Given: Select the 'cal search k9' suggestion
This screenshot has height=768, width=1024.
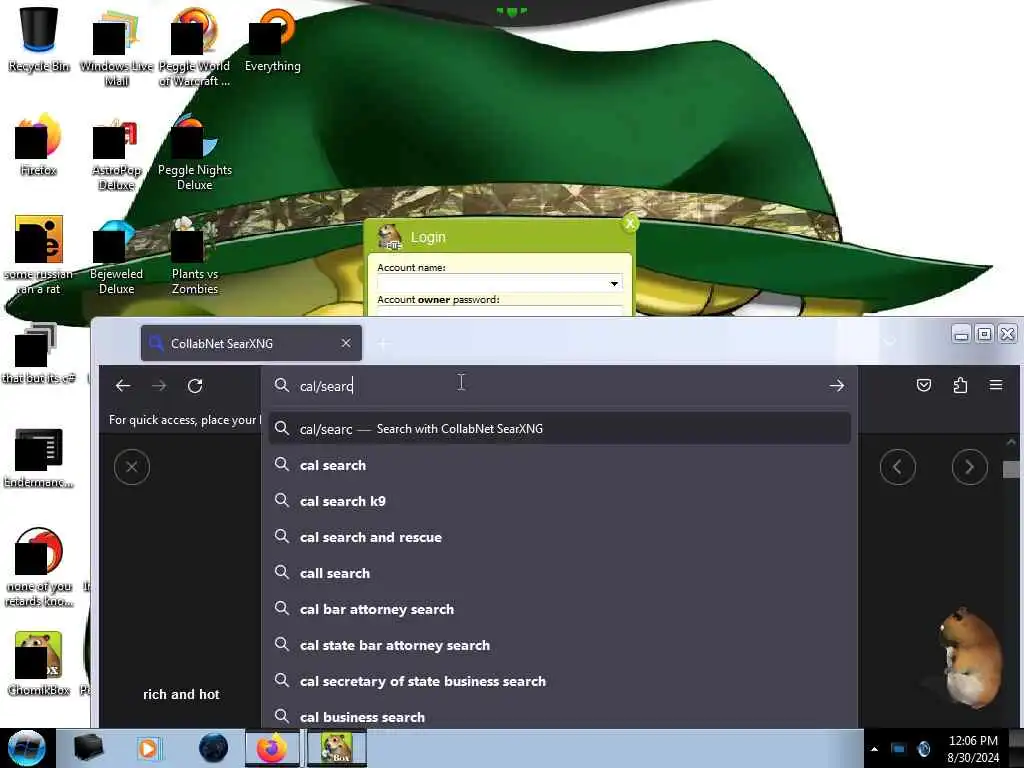Looking at the screenshot, I should click(x=560, y=501).
